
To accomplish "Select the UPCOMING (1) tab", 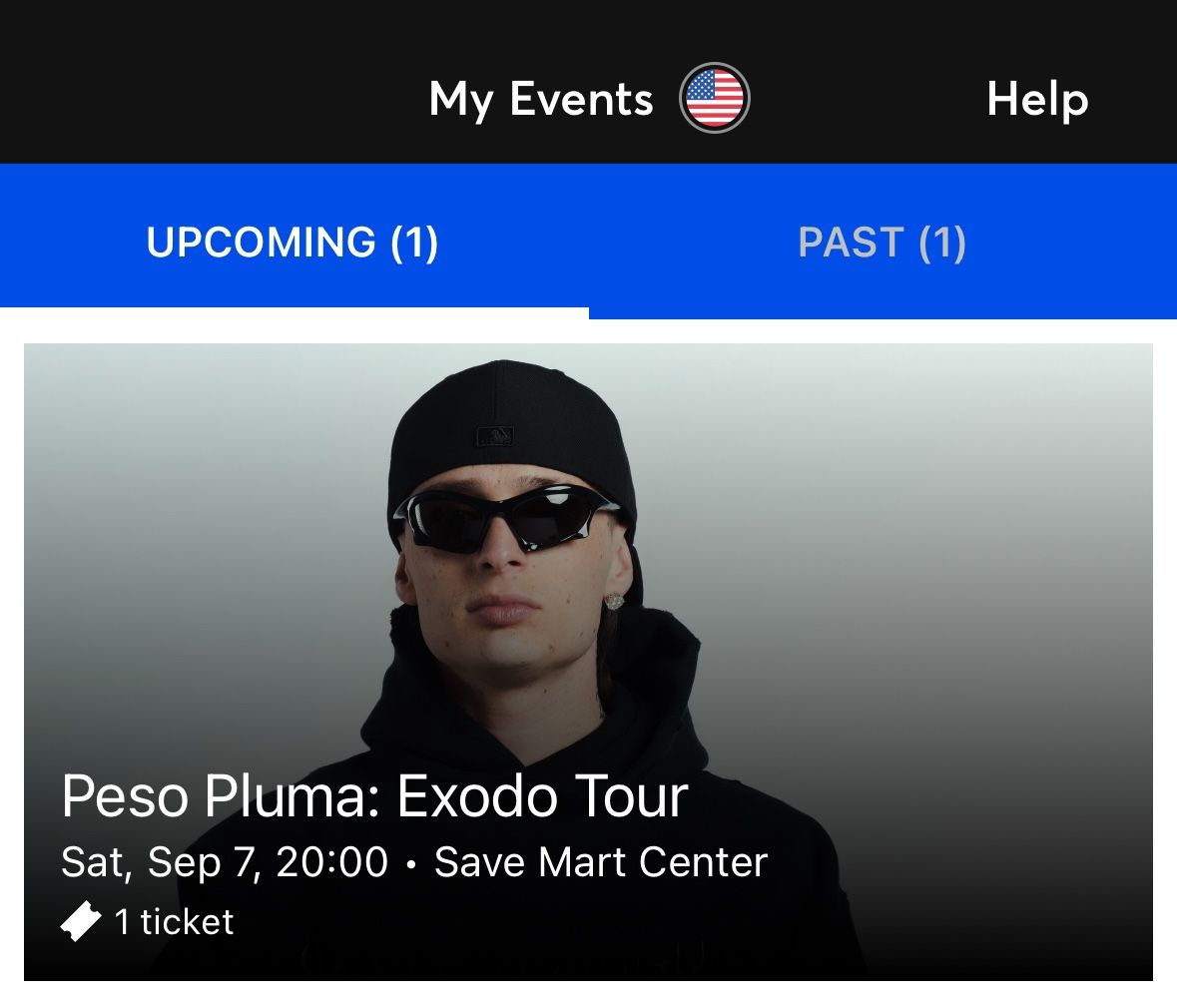I will coord(295,243).
